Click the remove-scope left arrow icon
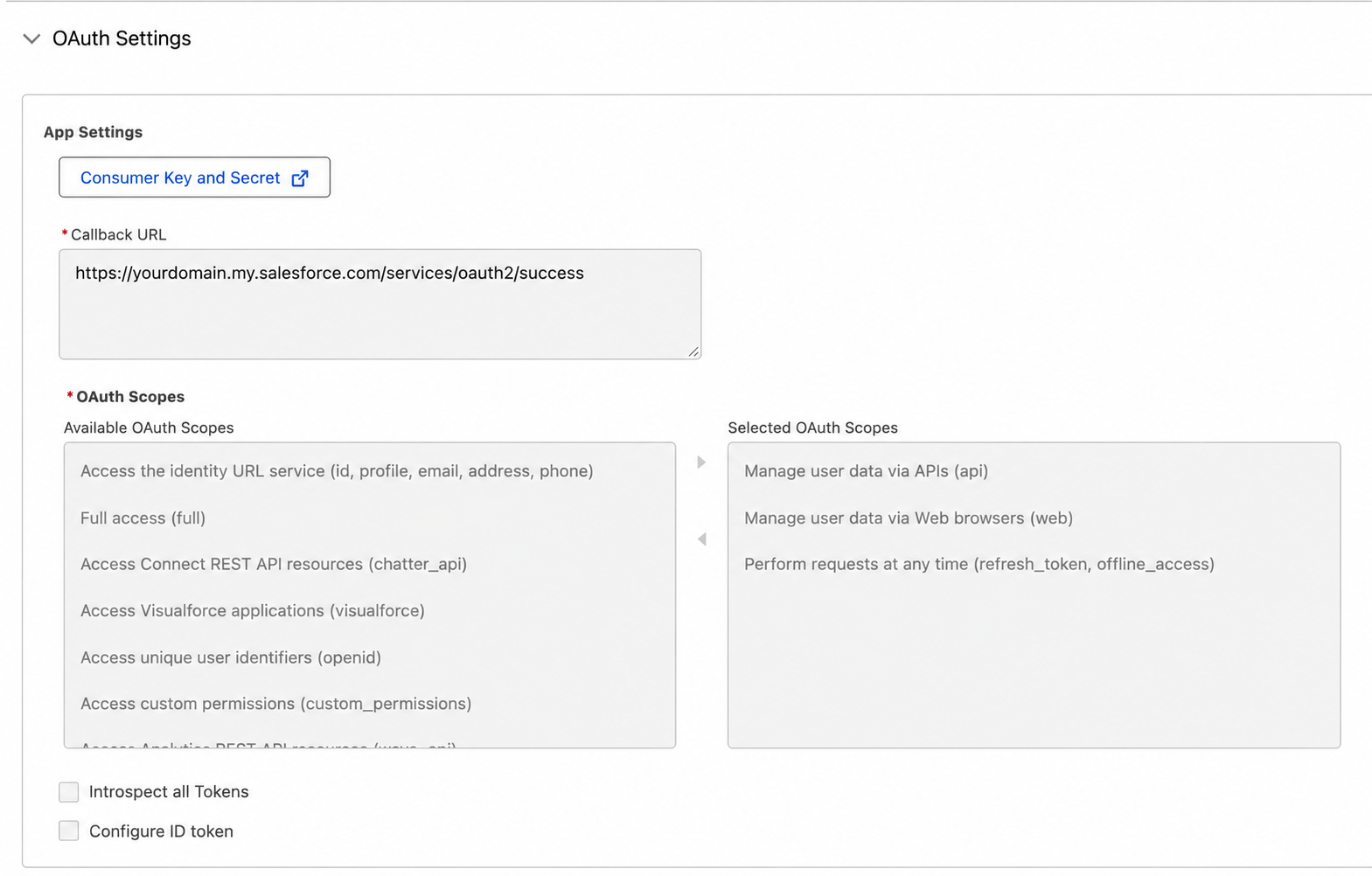This screenshot has height=876, width=1372. pyautogui.click(x=701, y=539)
